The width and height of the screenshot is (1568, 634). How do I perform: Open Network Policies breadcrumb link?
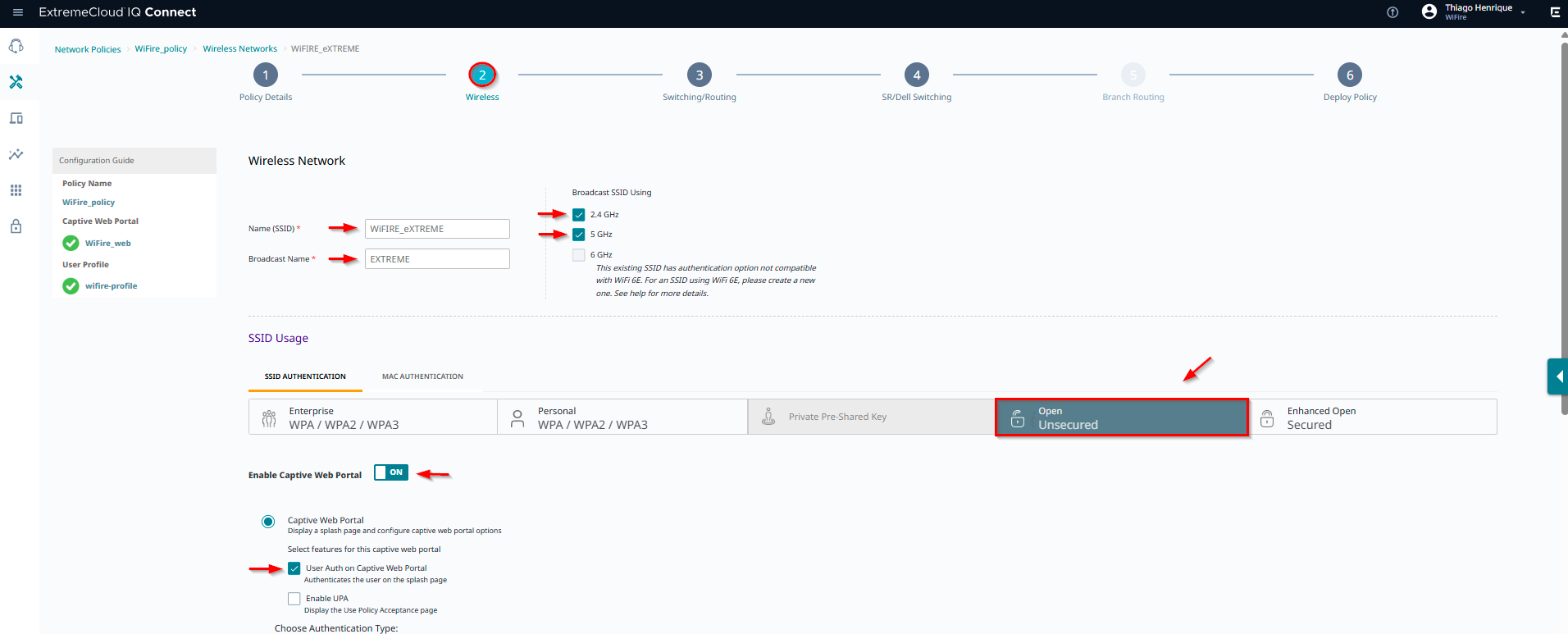click(88, 49)
